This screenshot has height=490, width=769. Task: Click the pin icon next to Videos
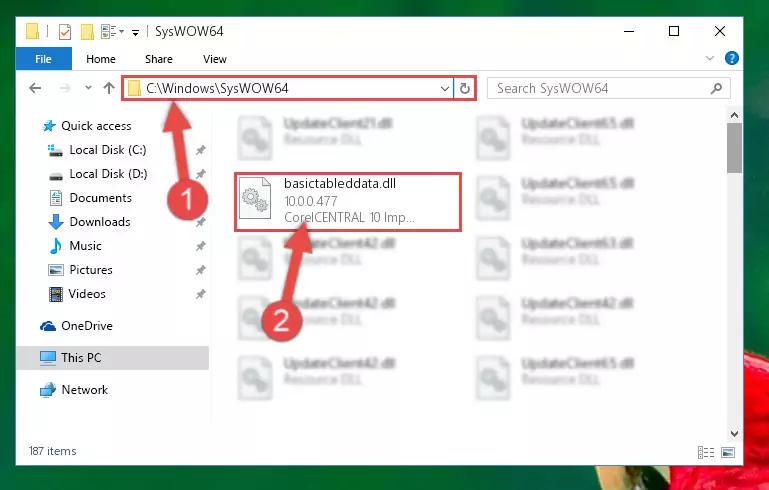[x=201, y=294]
